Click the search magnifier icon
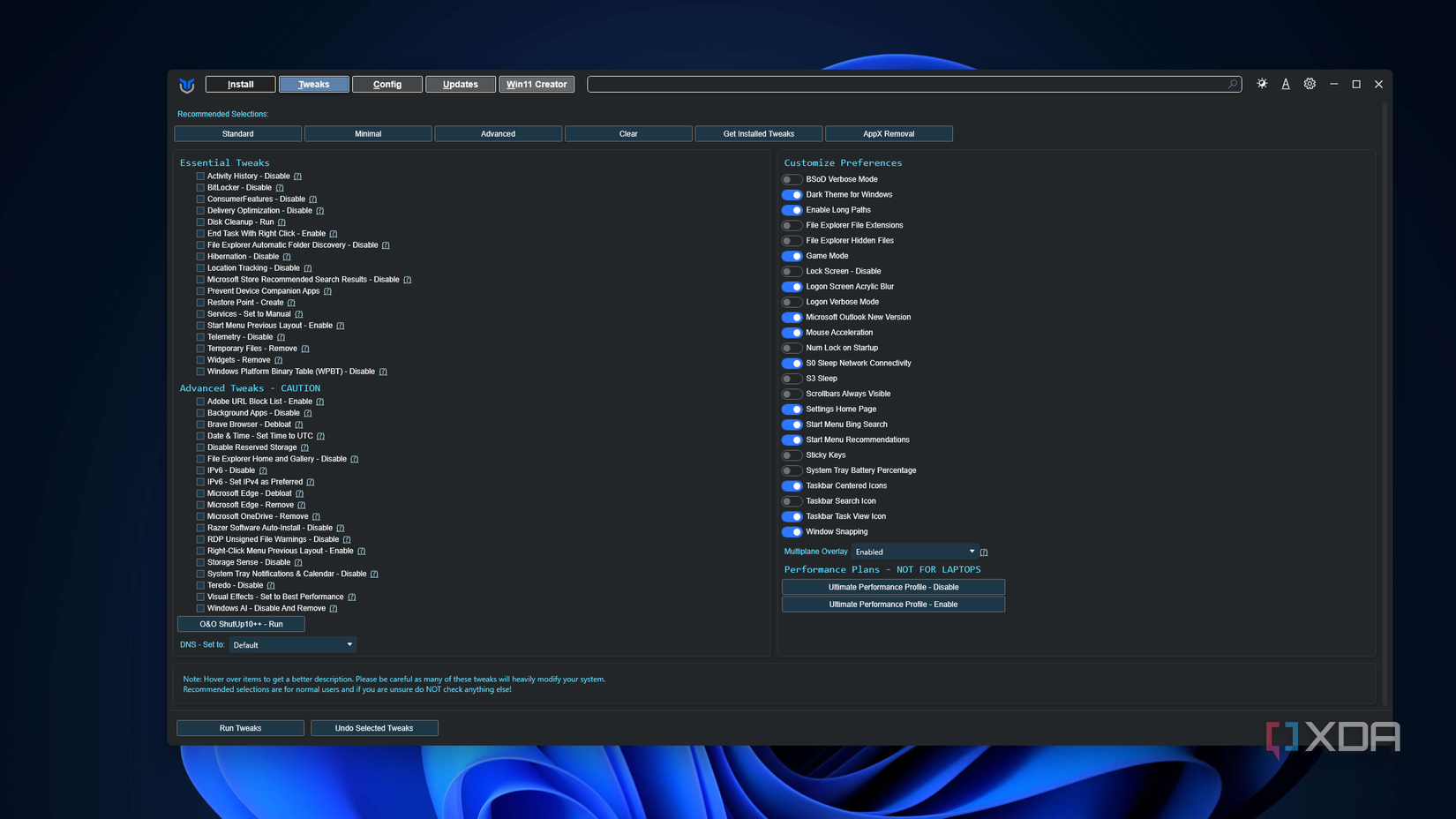 [1233, 84]
